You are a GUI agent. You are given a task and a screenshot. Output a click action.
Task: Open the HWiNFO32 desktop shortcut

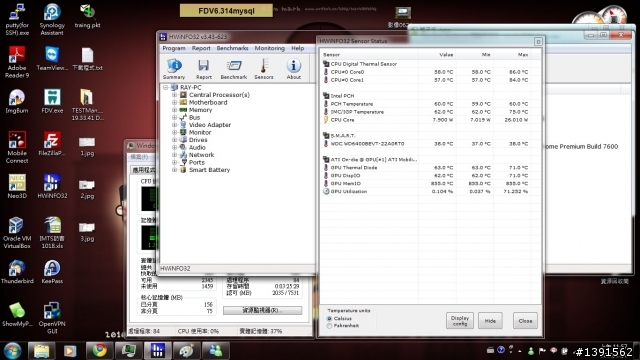click(52, 186)
